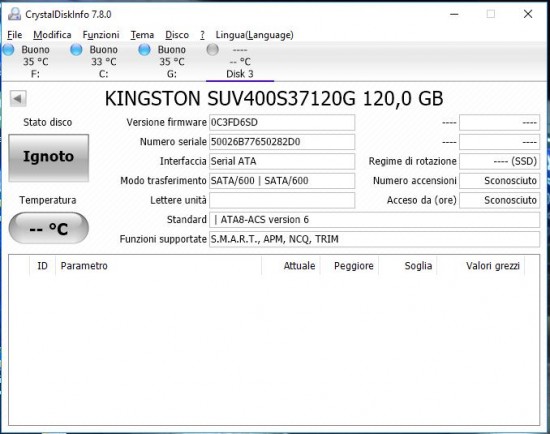This screenshot has height=434, width=550.
Task: Switch to the F: disk tab
Action: (35, 61)
